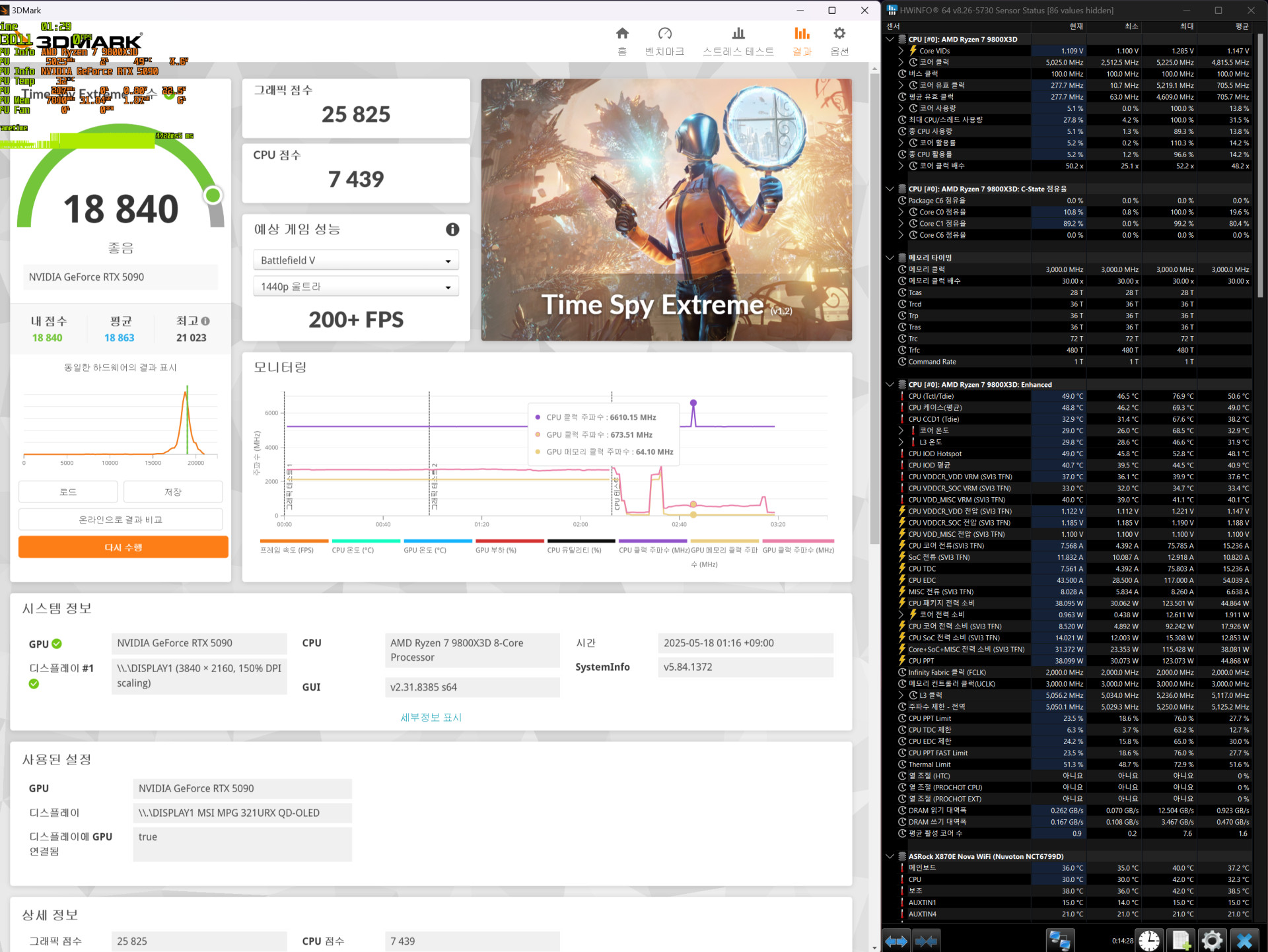The width and height of the screenshot is (1268, 952).
Task: Start logging with HWiNFO log file icon
Action: pos(1181,940)
